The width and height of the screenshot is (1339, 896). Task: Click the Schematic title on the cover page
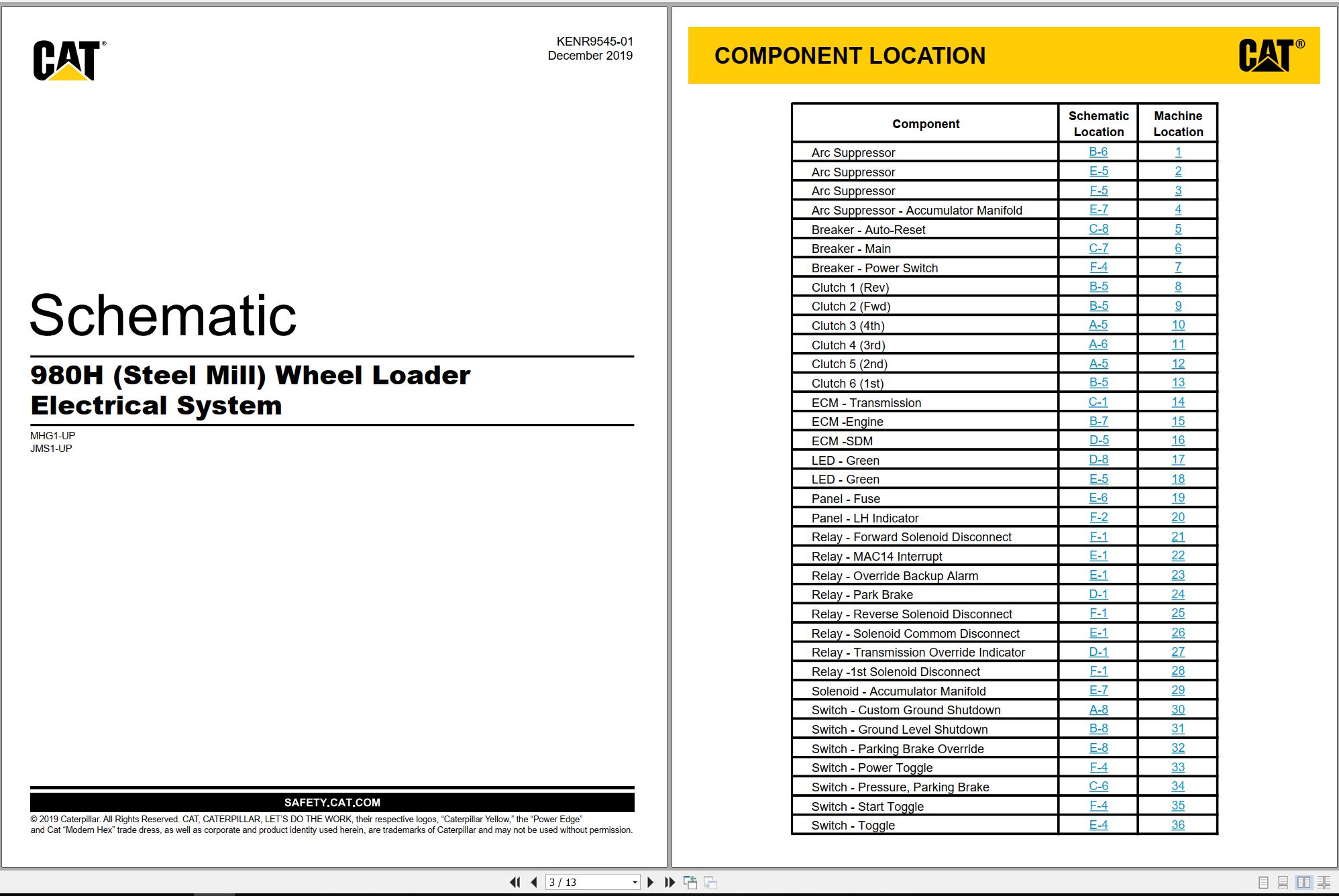(x=163, y=315)
